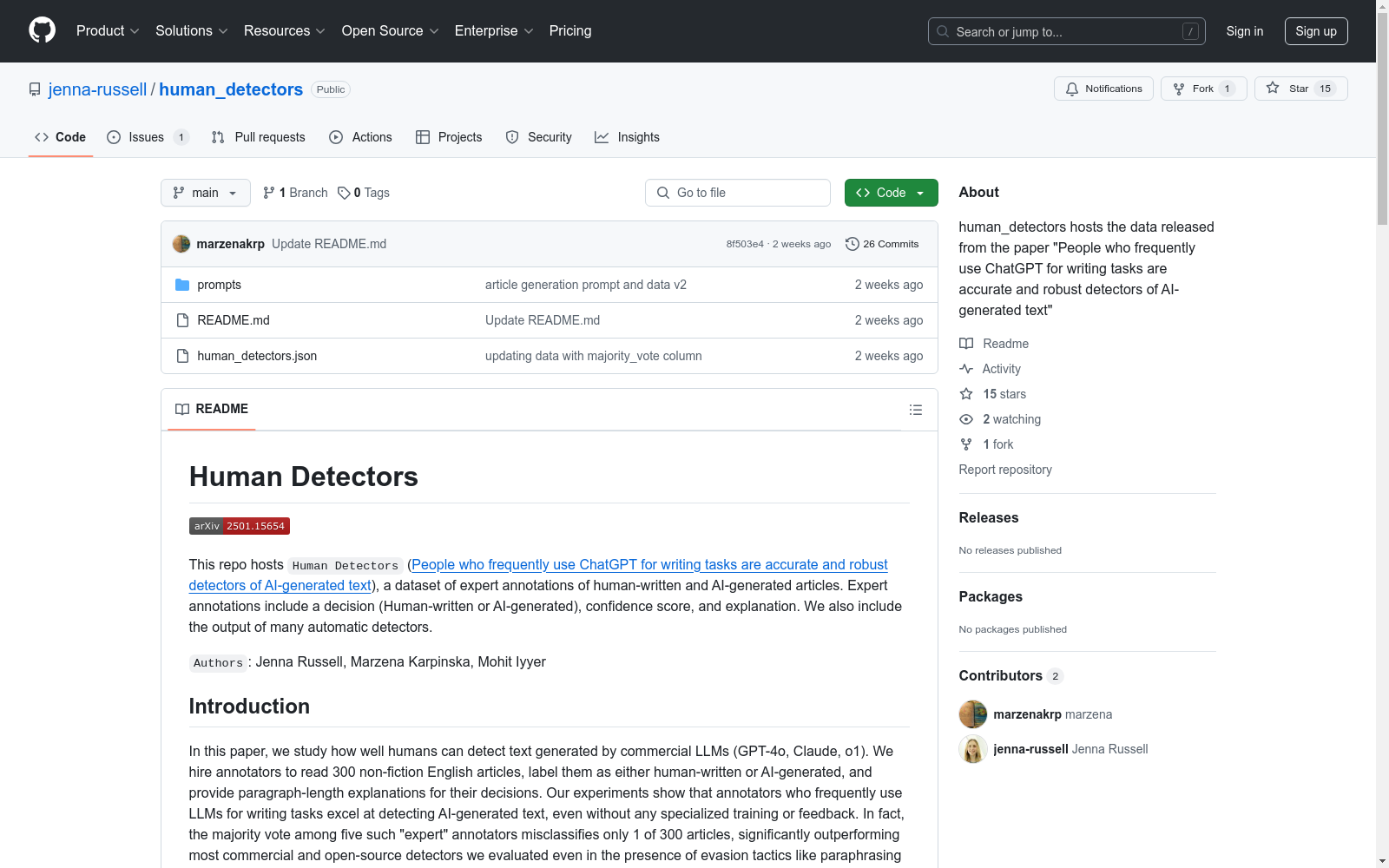This screenshot has height=868, width=1389.
Task: Open commit 8f503e4 link
Action: [x=745, y=244]
